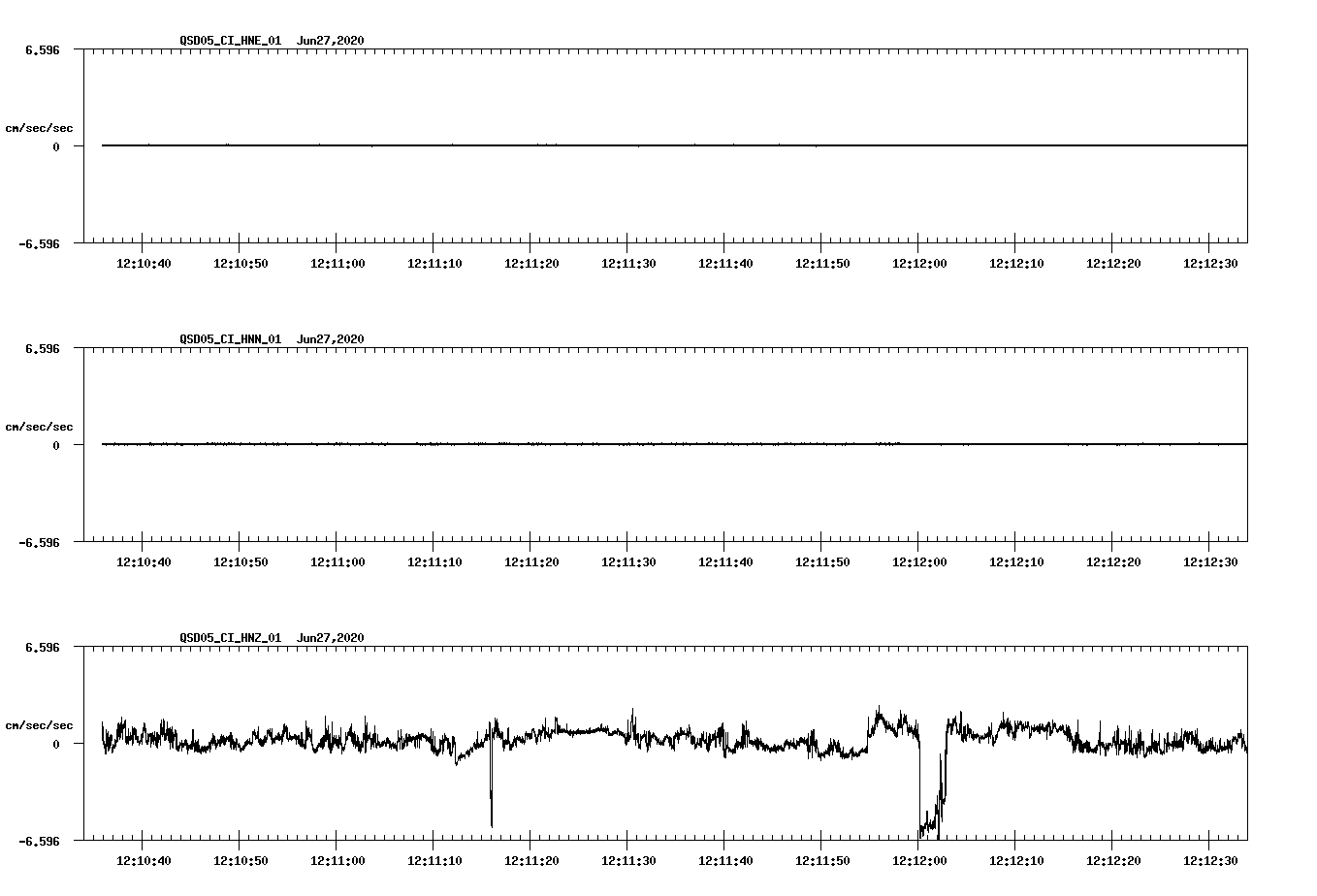Click the Jun27,2020 date above the HNN plot

coord(331,339)
